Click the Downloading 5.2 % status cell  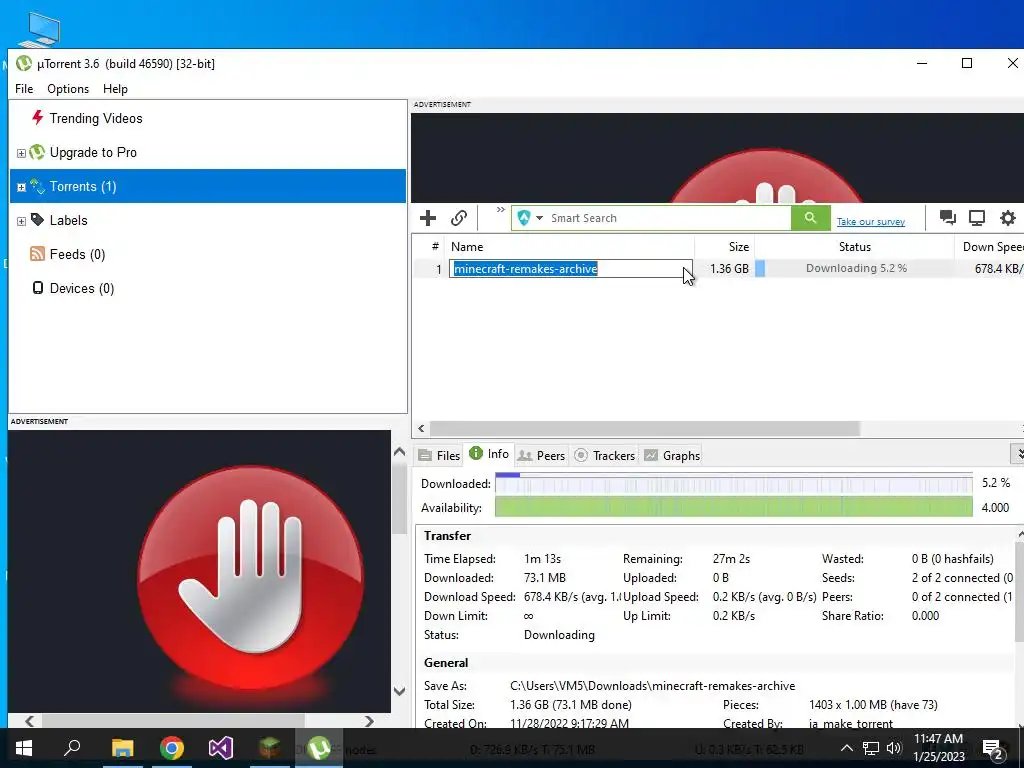click(856, 268)
